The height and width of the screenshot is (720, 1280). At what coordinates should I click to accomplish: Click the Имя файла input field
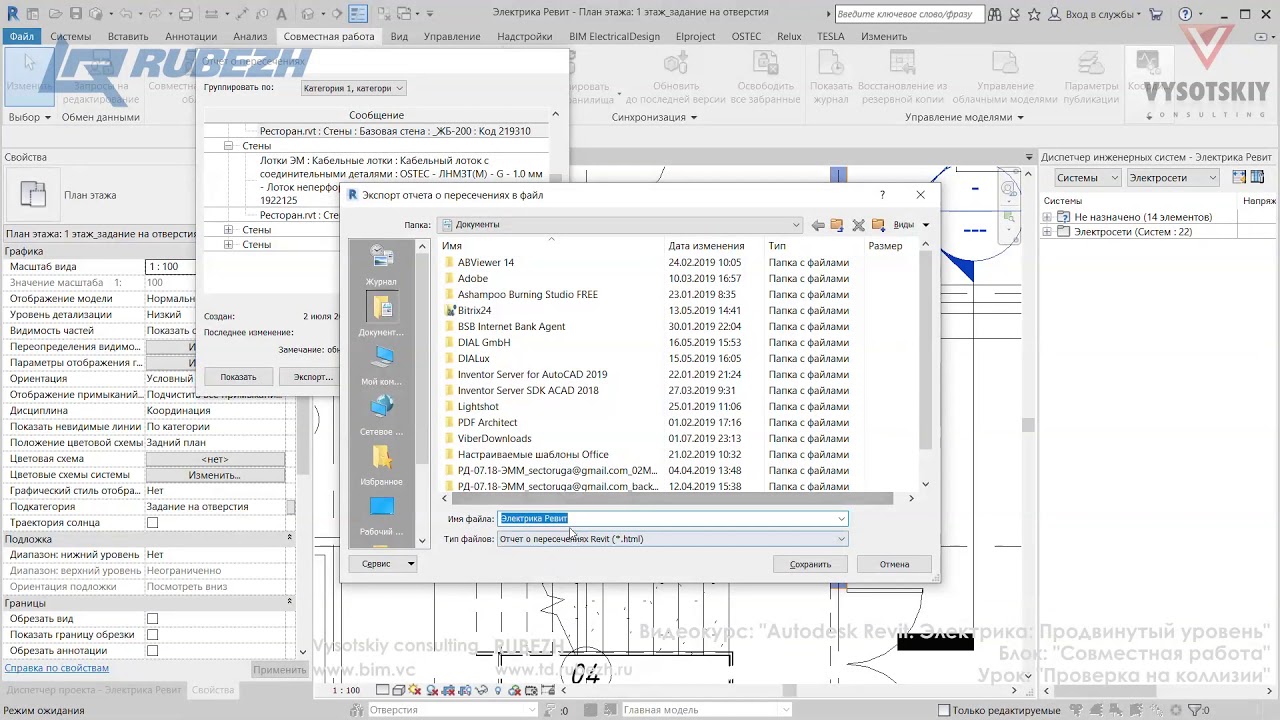672,518
